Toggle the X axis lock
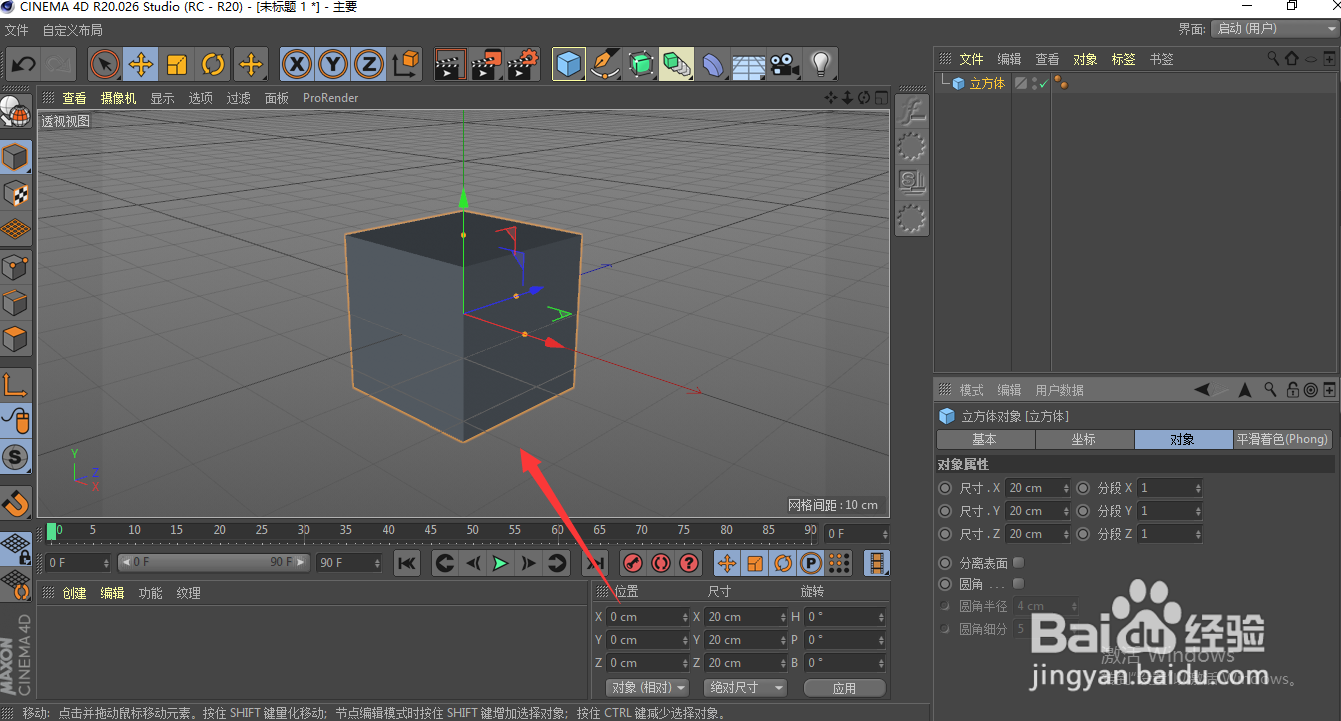Image resolution: width=1341 pixels, height=721 pixels. [x=296, y=65]
